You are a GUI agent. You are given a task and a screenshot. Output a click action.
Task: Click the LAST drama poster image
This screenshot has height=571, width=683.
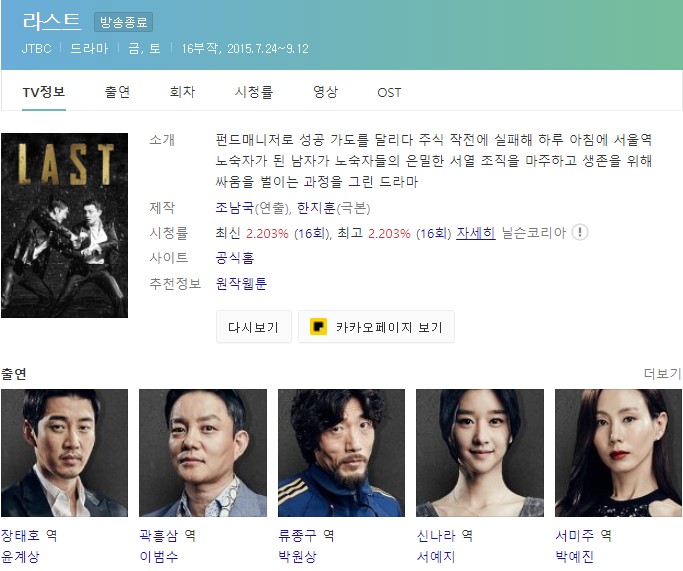[x=64, y=225]
